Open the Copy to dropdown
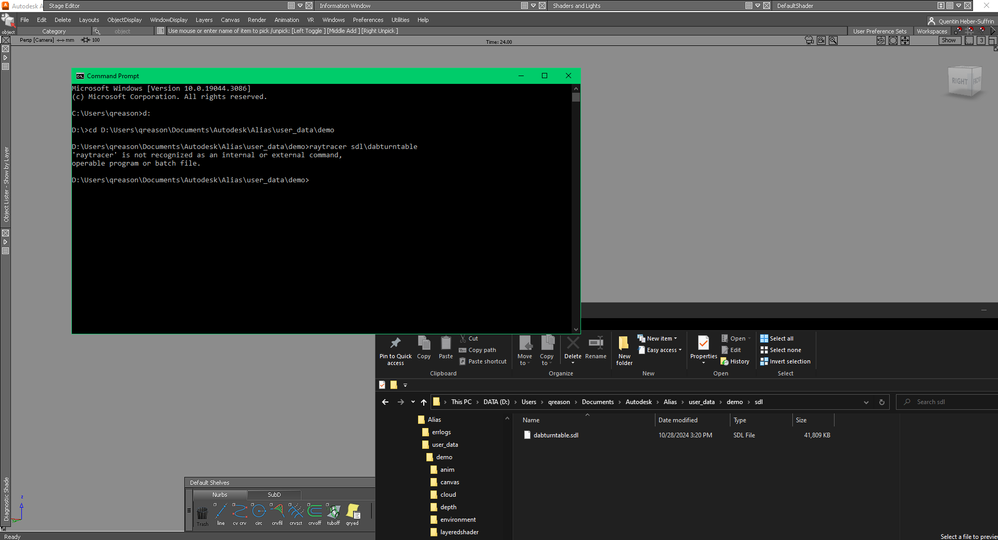Viewport: 998px width, 540px height. pyautogui.click(x=547, y=350)
